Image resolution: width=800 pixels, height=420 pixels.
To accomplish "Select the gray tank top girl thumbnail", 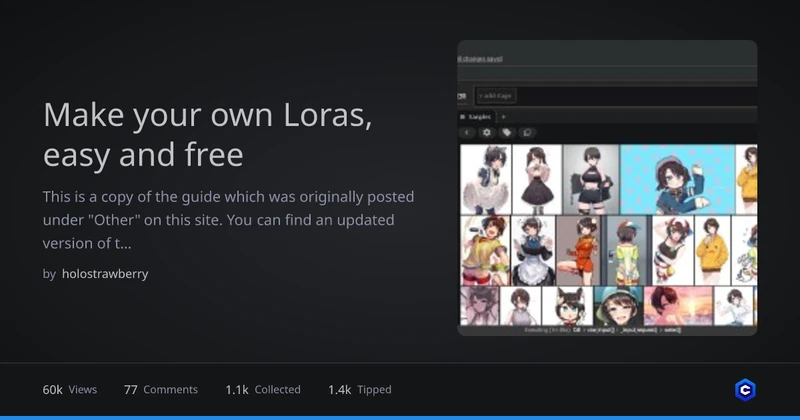I will [520, 306].
